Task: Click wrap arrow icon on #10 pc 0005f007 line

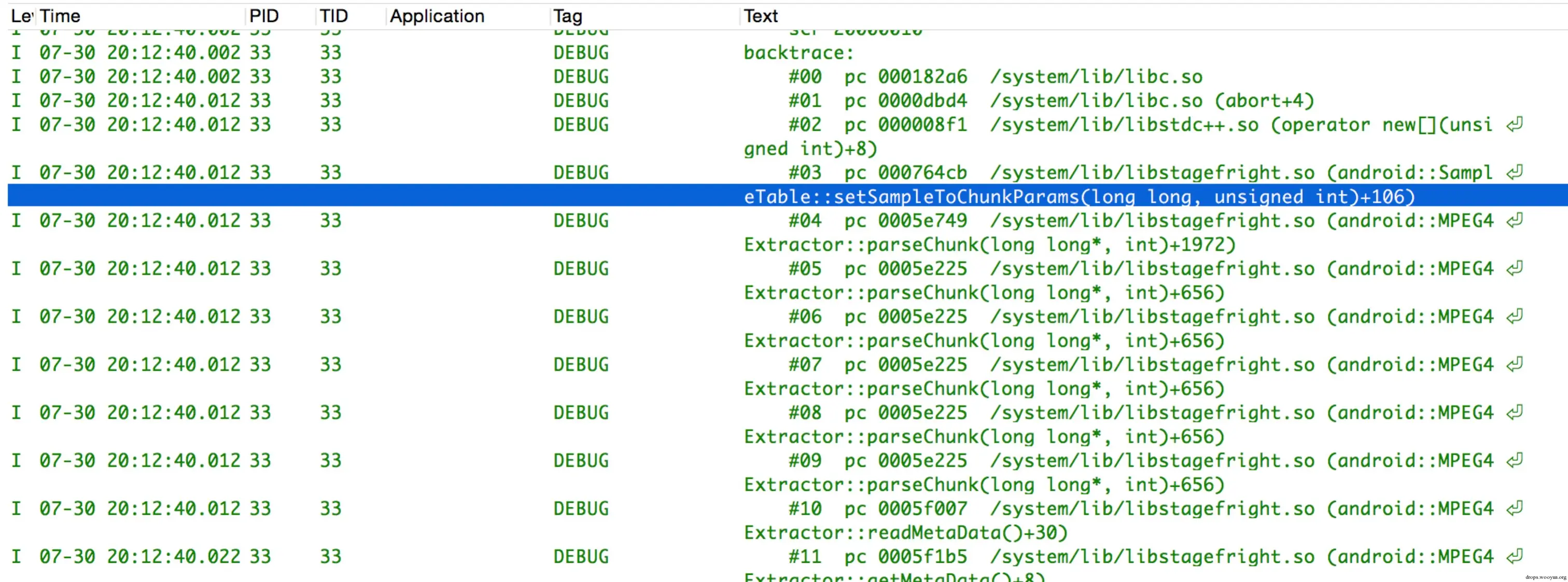Action: click(1515, 508)
